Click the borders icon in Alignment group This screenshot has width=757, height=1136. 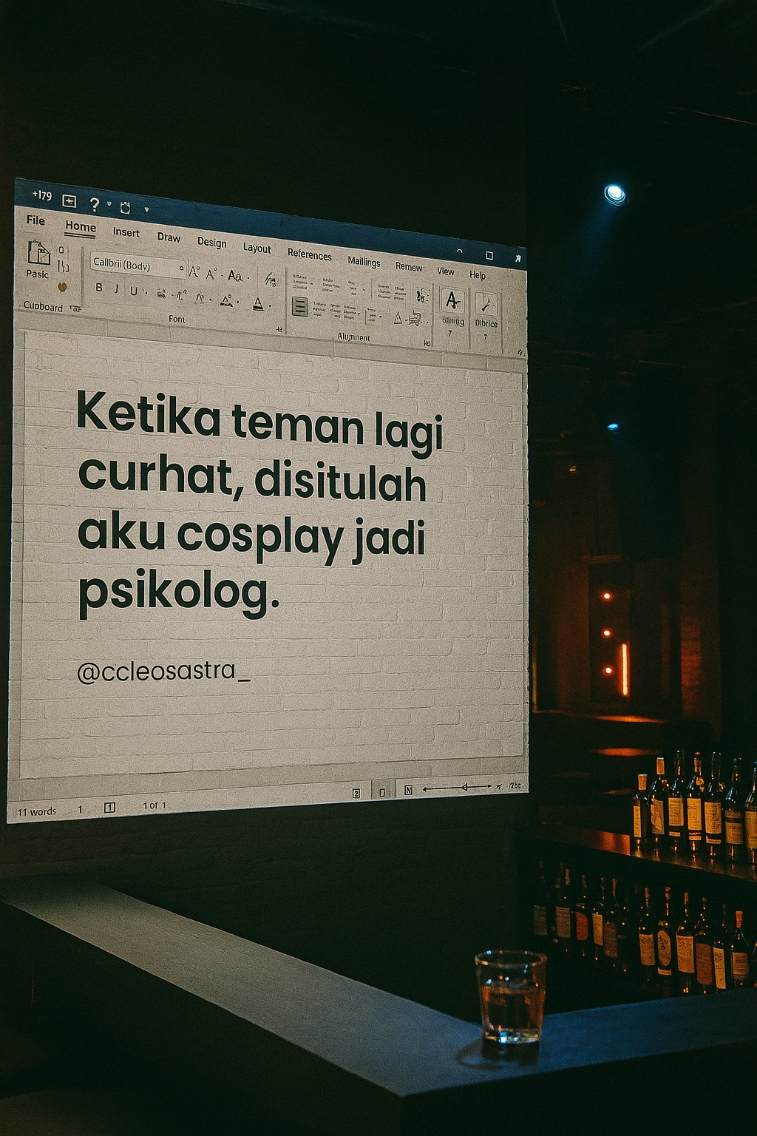(x=415, y=318)
